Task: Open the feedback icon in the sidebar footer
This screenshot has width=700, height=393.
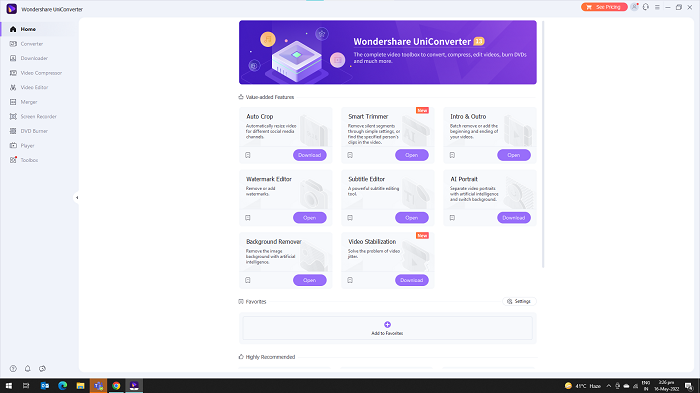Action: coord(42,368)
